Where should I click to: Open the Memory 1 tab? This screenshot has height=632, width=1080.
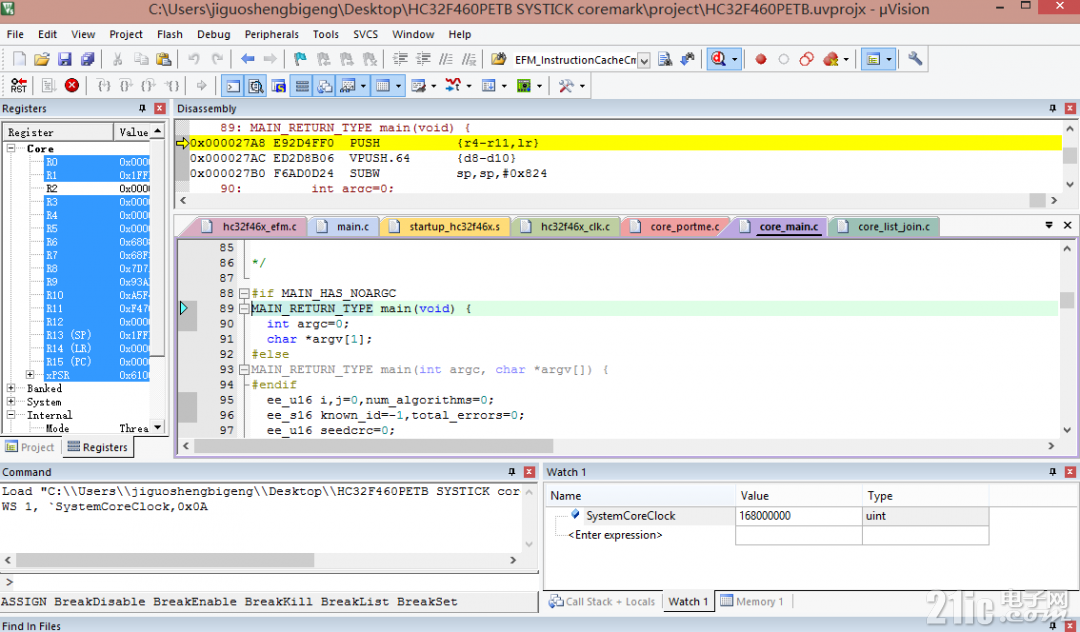752,602
